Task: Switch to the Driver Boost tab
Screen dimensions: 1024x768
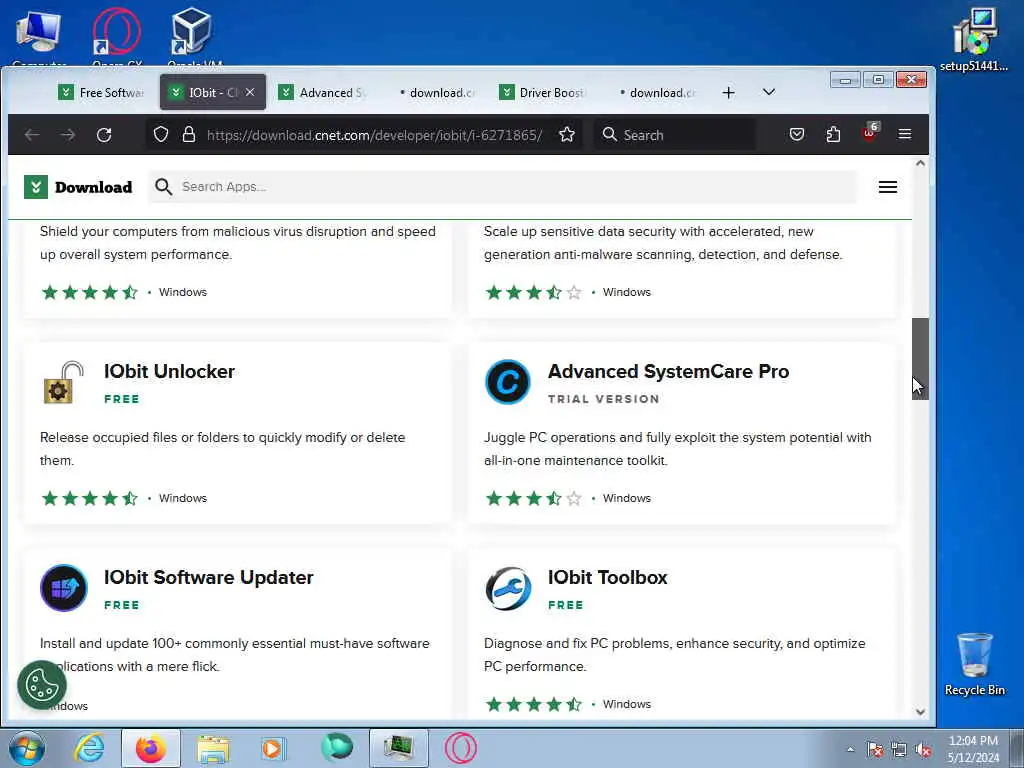Action: [x=542, y=93]
